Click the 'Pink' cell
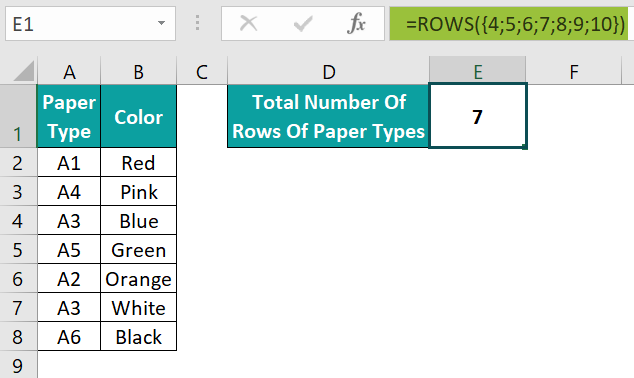634x378 pixels. [139, 191]
